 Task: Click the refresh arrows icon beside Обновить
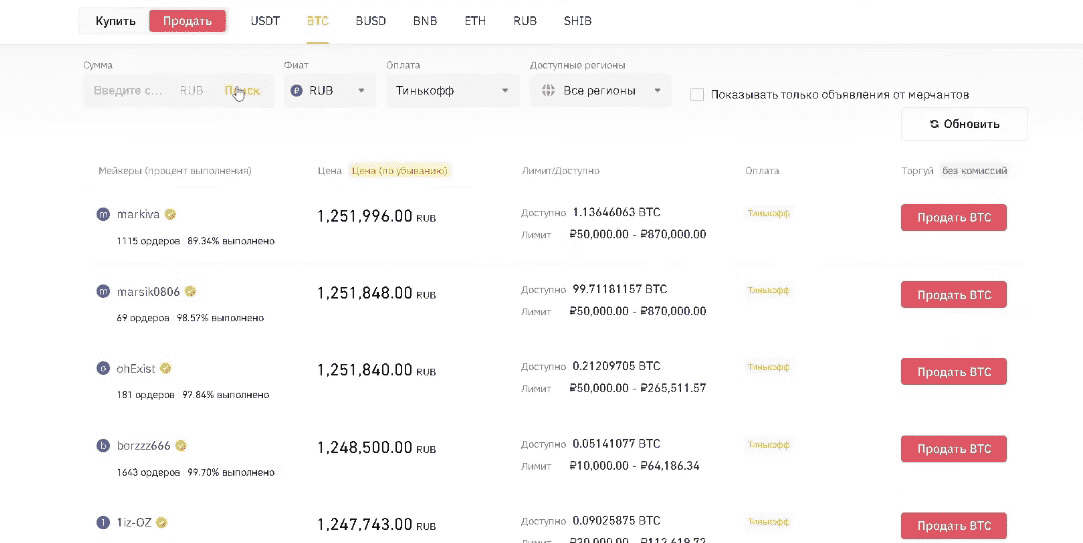tap(935, 124)
